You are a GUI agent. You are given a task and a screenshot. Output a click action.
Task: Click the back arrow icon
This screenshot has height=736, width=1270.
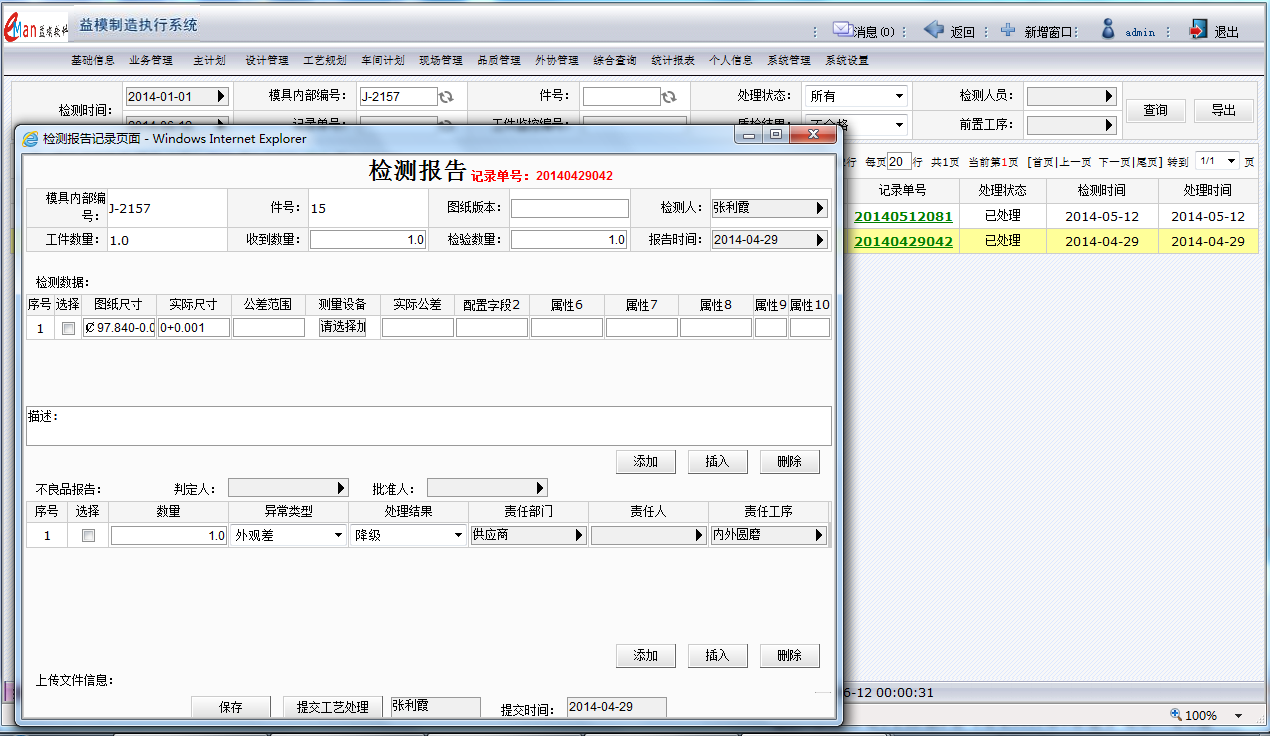(933, 30)
